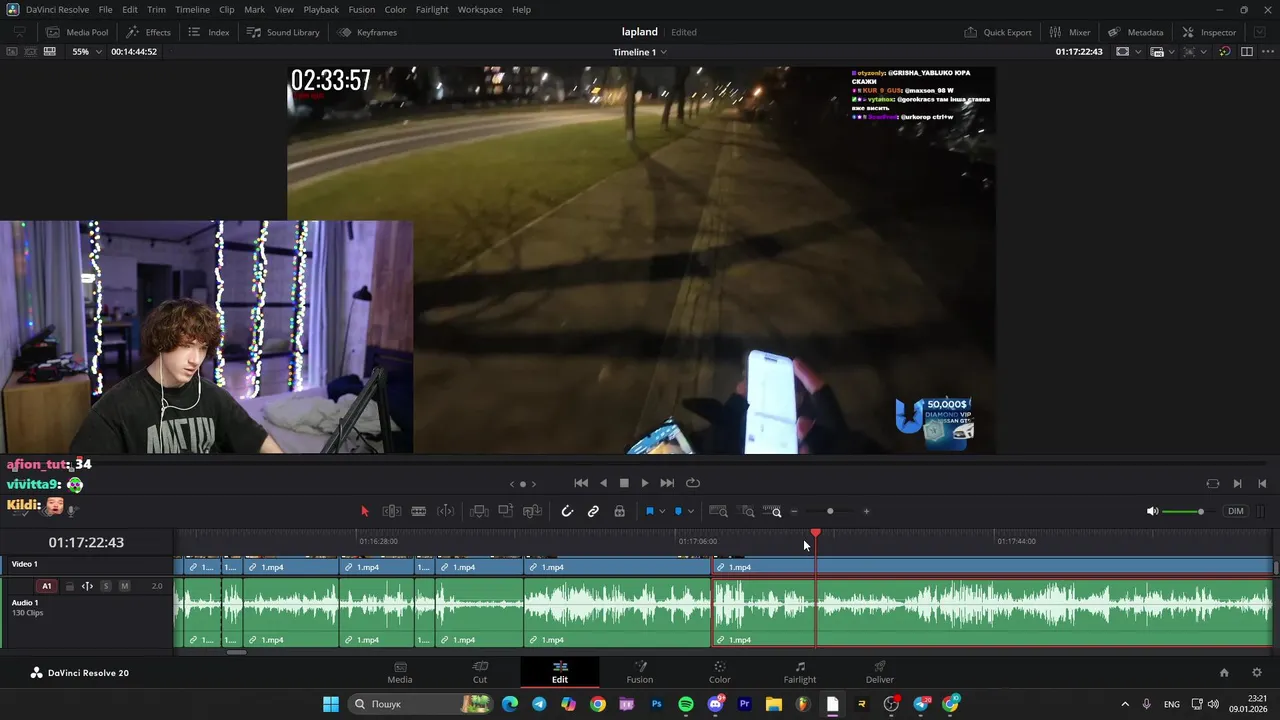Click the Insert Clip icon
Viewport: 1280px width, 720px height.
(479, 511)
